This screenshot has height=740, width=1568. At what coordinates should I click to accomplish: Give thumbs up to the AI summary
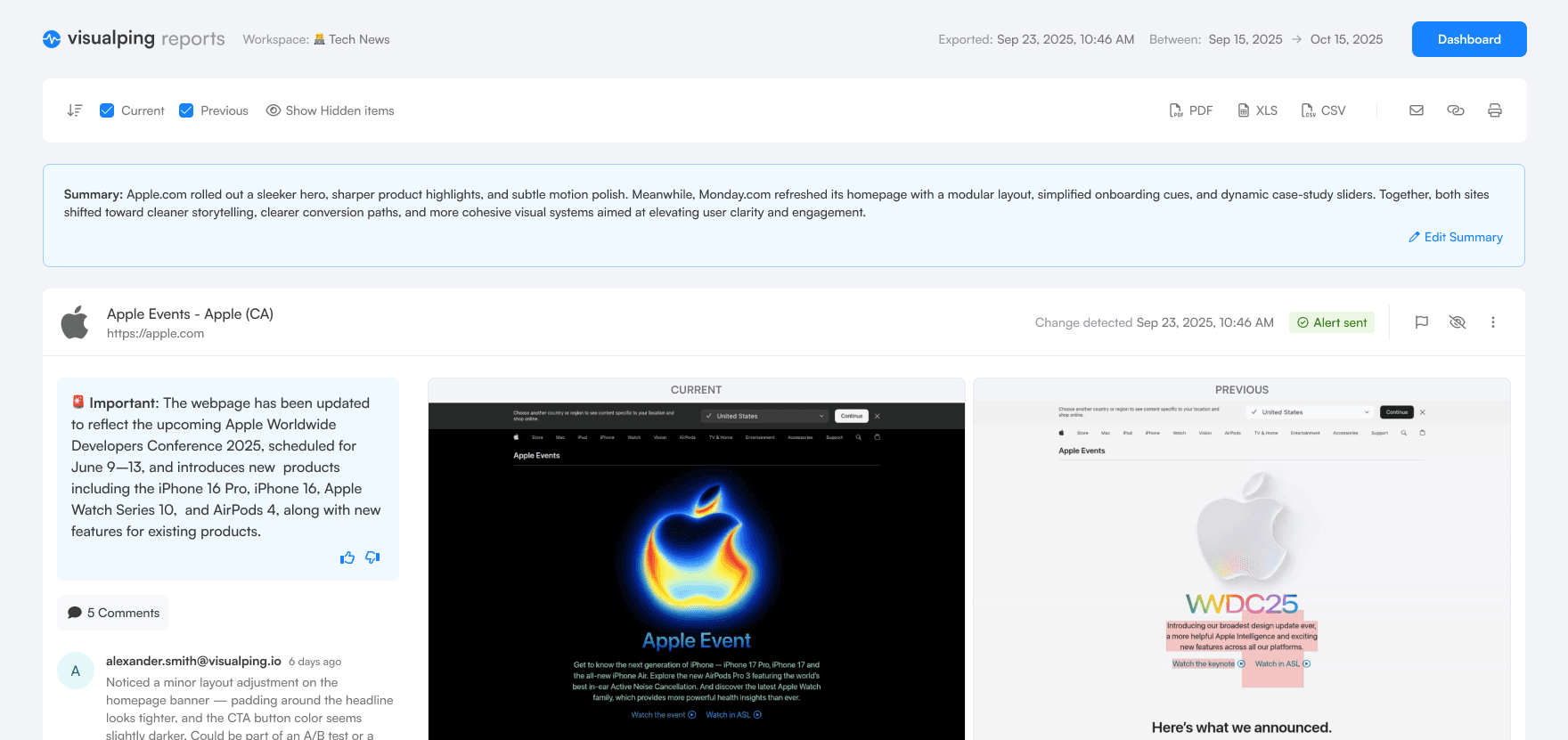(x=347, y=557)
